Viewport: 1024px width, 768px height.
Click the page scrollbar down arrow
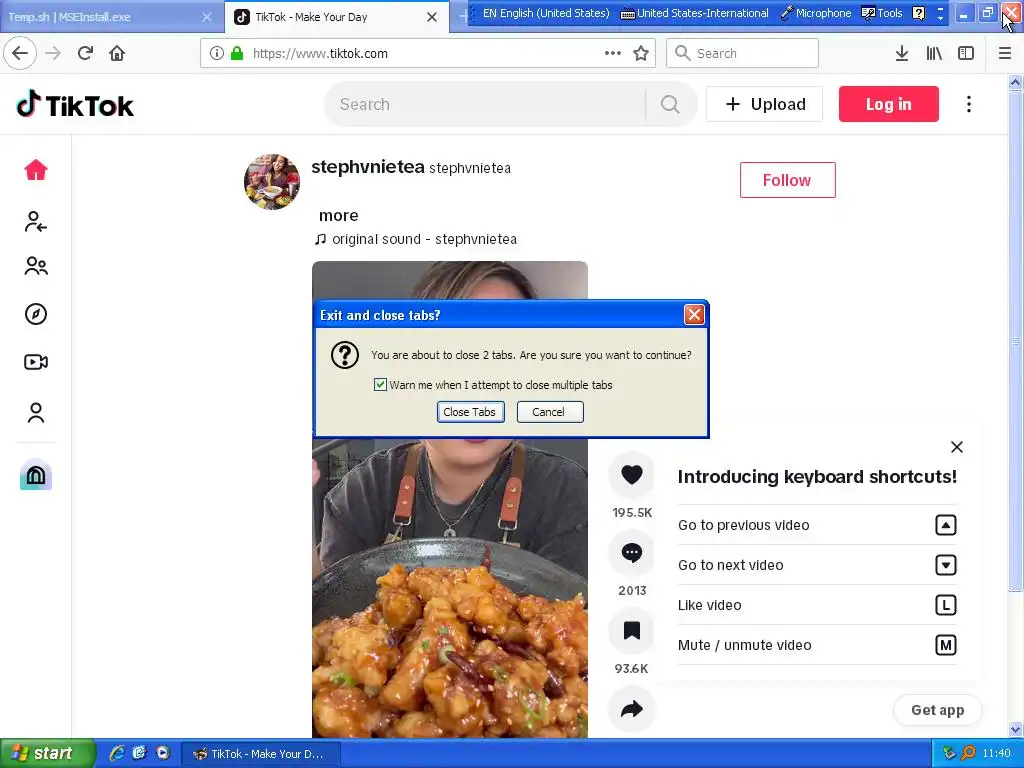coord(1015,730)
